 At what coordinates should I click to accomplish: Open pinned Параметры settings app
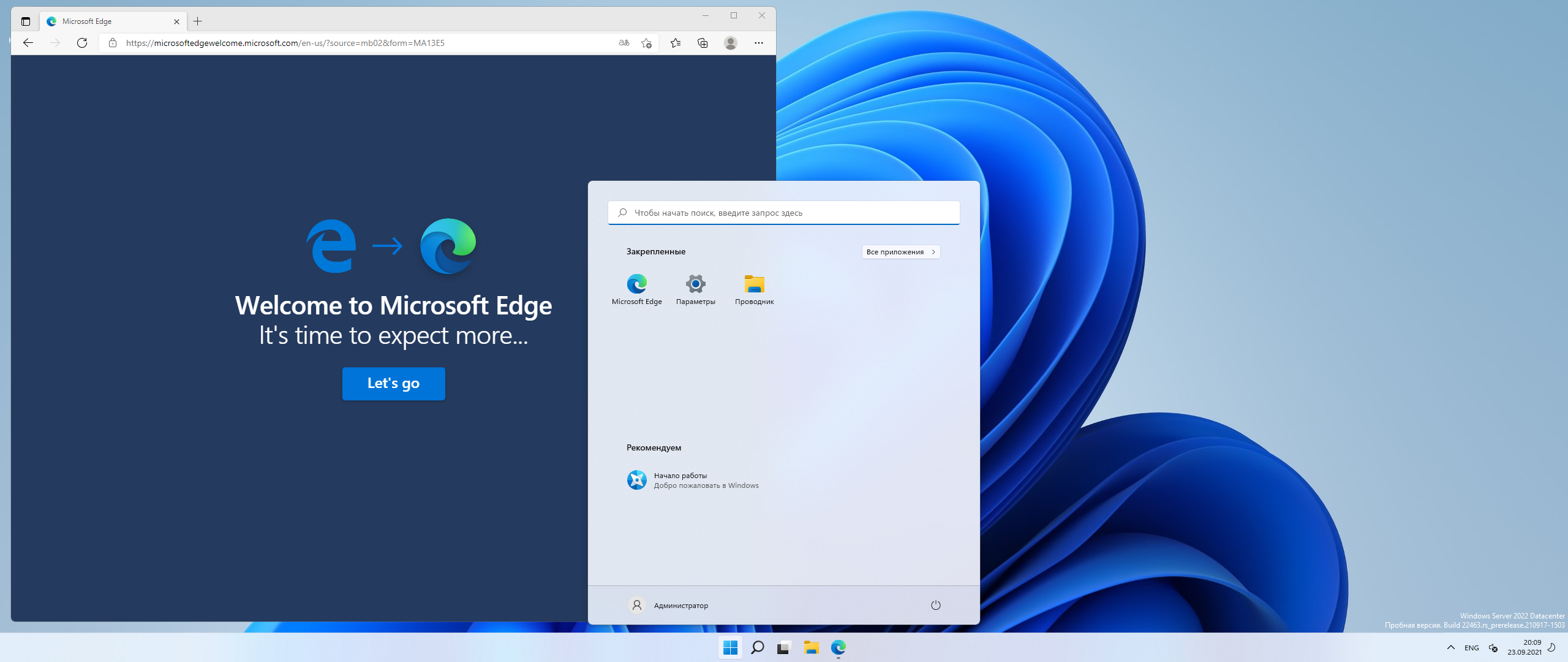pos(696,289)
